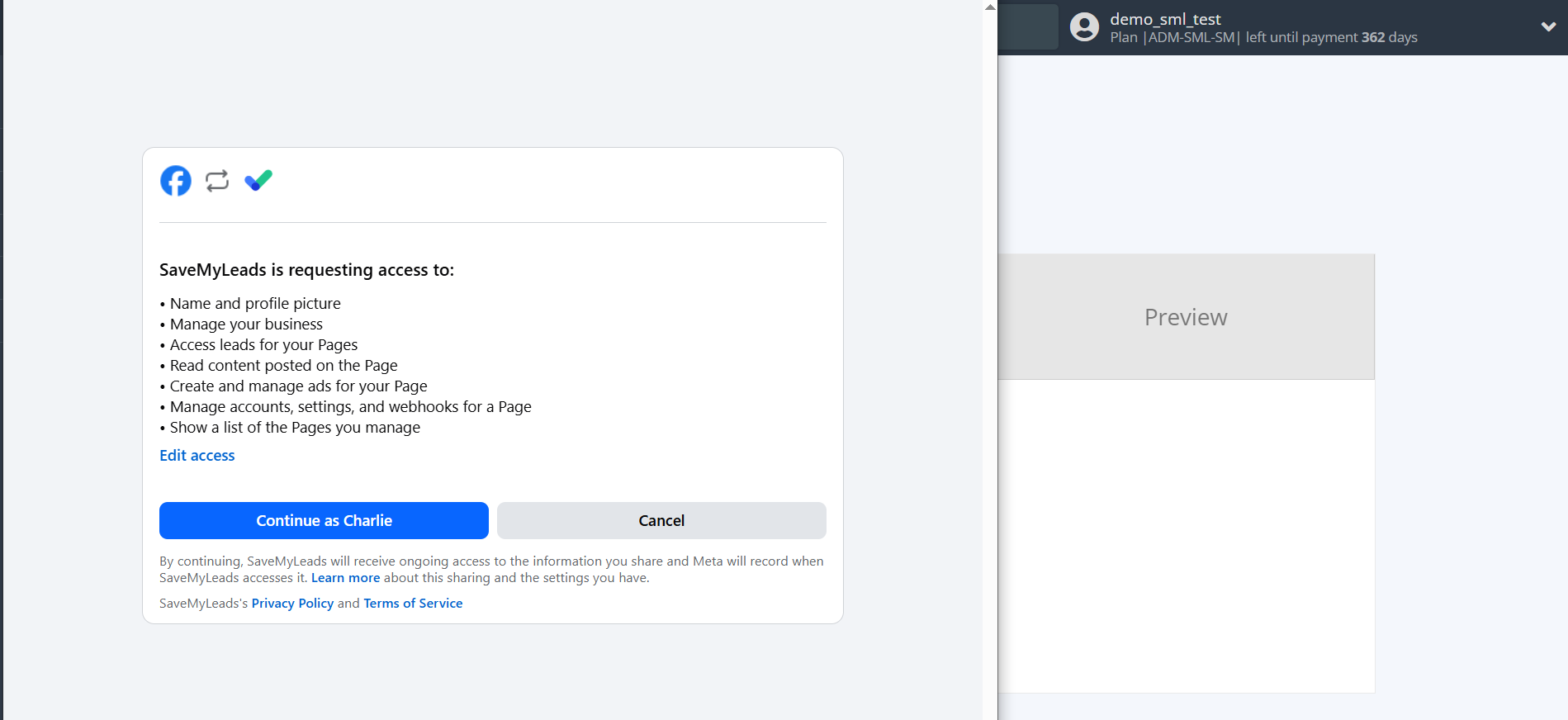The width and height of the screenshot is (1568, 720).
Task: Click the scrollbar up arrow
Action: [990, 7]
